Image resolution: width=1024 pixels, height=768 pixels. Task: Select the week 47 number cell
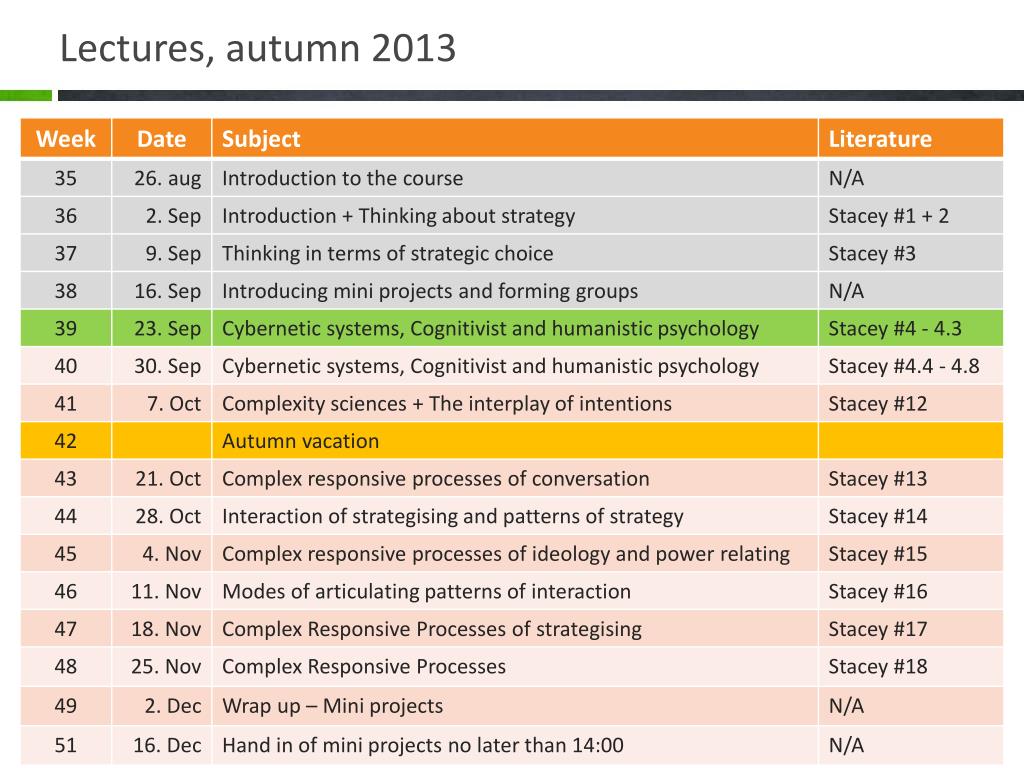66,629
